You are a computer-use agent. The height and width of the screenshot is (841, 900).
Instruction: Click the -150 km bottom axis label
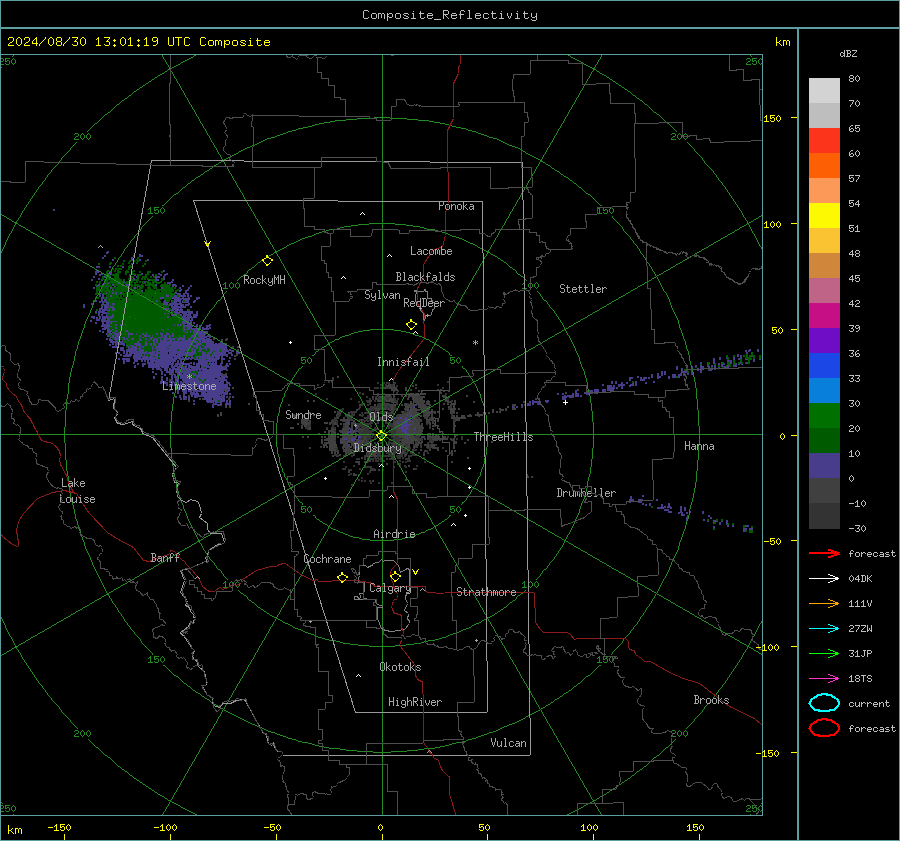(59, 827)
